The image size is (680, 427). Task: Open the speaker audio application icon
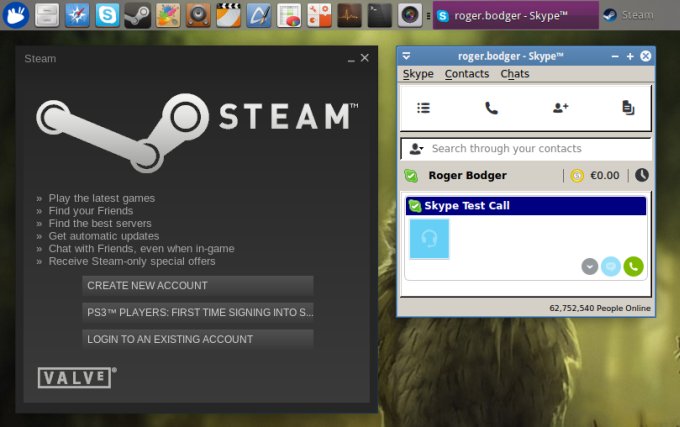pyautogui.click(x=198, y=15)
